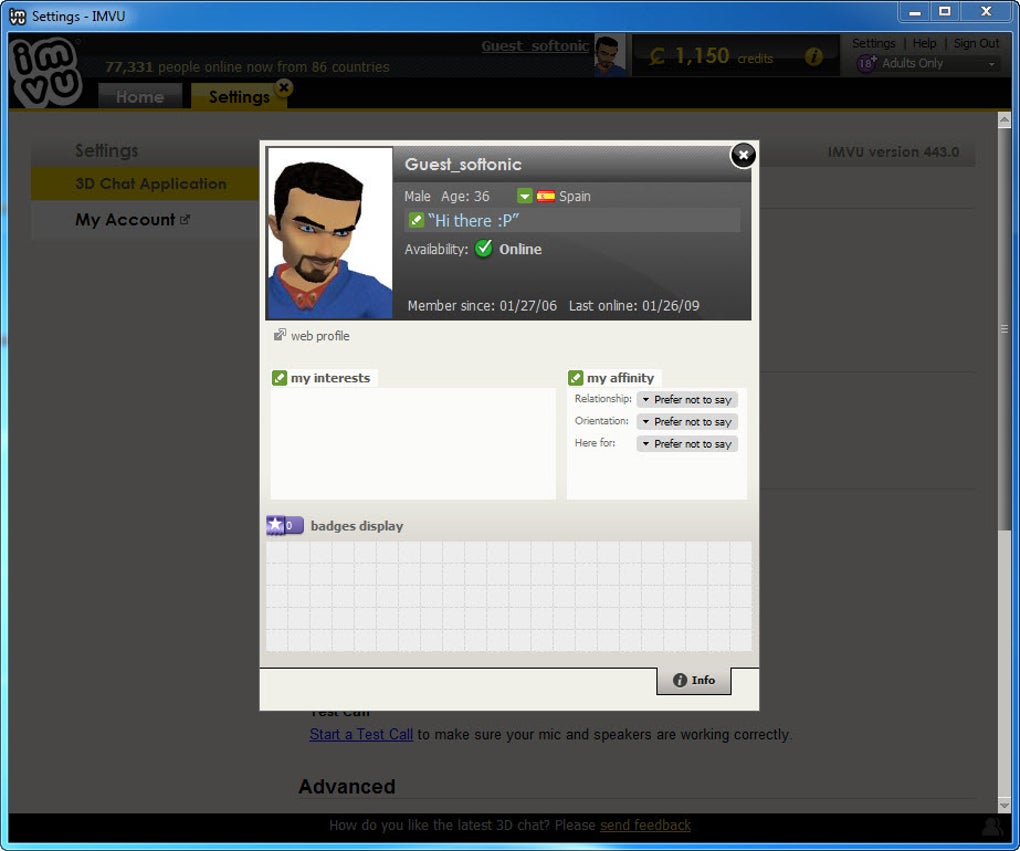Click the IMVU logo
1020x851 pixels.
pos(45,72)
